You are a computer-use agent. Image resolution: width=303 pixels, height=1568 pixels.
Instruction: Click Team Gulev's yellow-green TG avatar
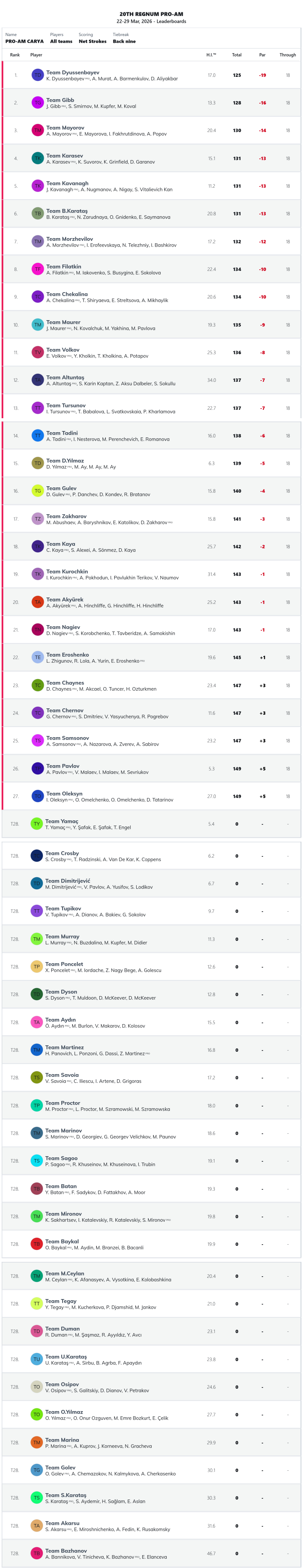[38, 491]
